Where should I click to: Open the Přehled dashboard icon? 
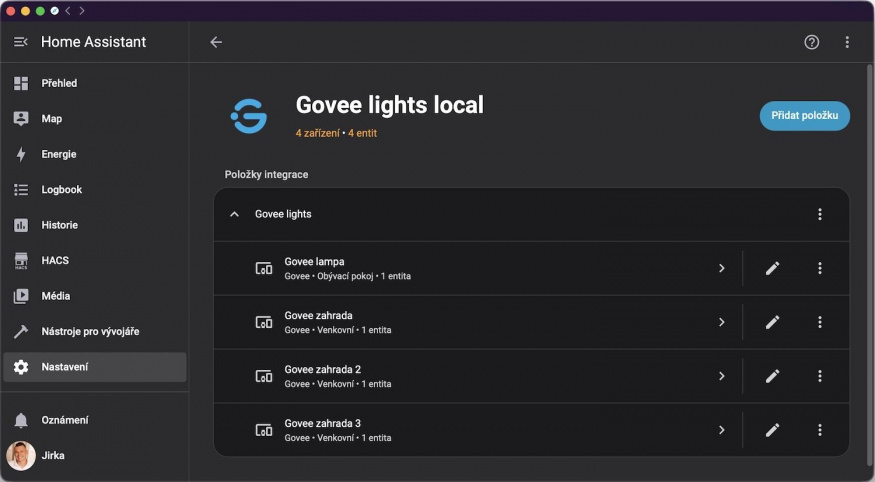tap(21, 83)
